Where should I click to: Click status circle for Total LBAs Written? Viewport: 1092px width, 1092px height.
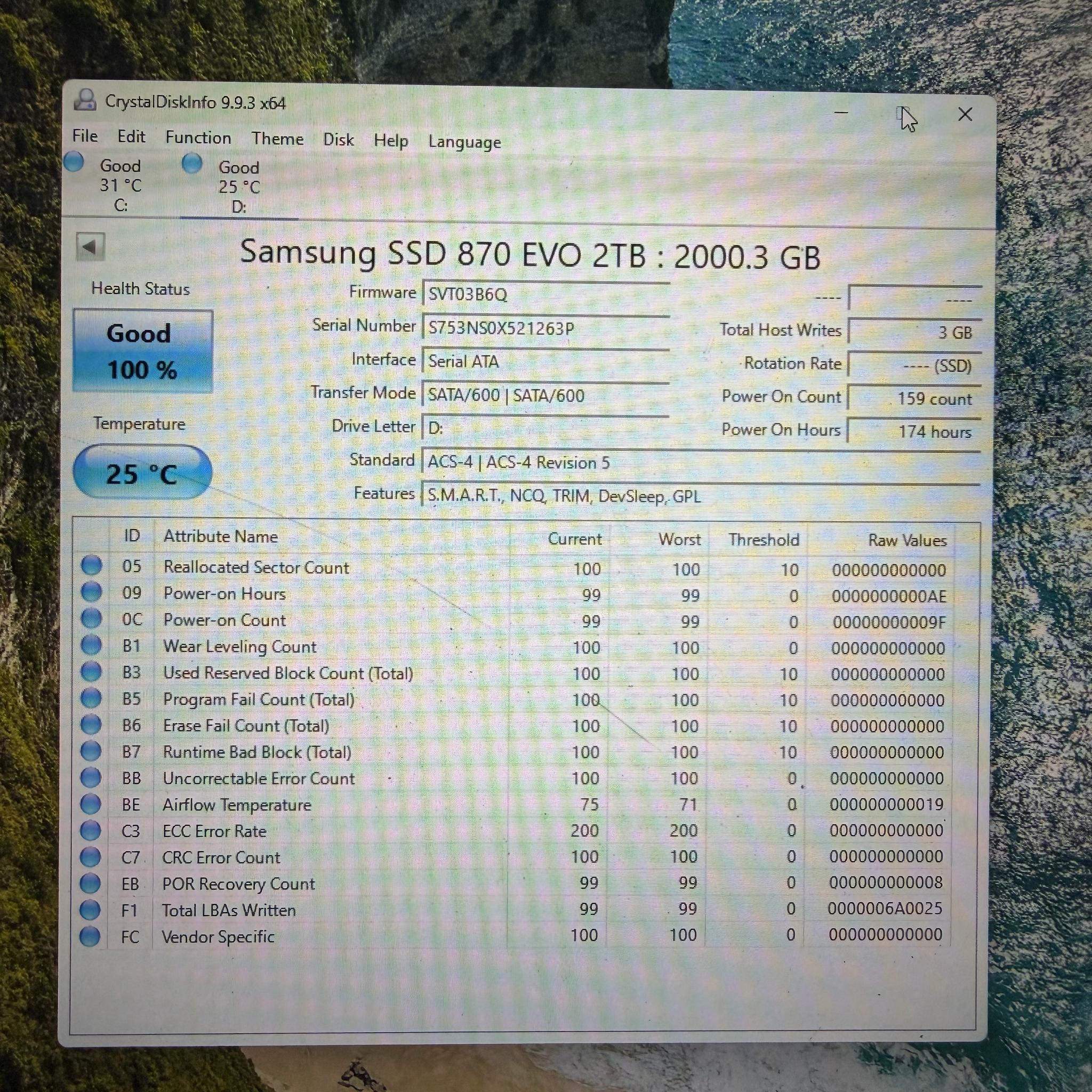click(90, 910)
